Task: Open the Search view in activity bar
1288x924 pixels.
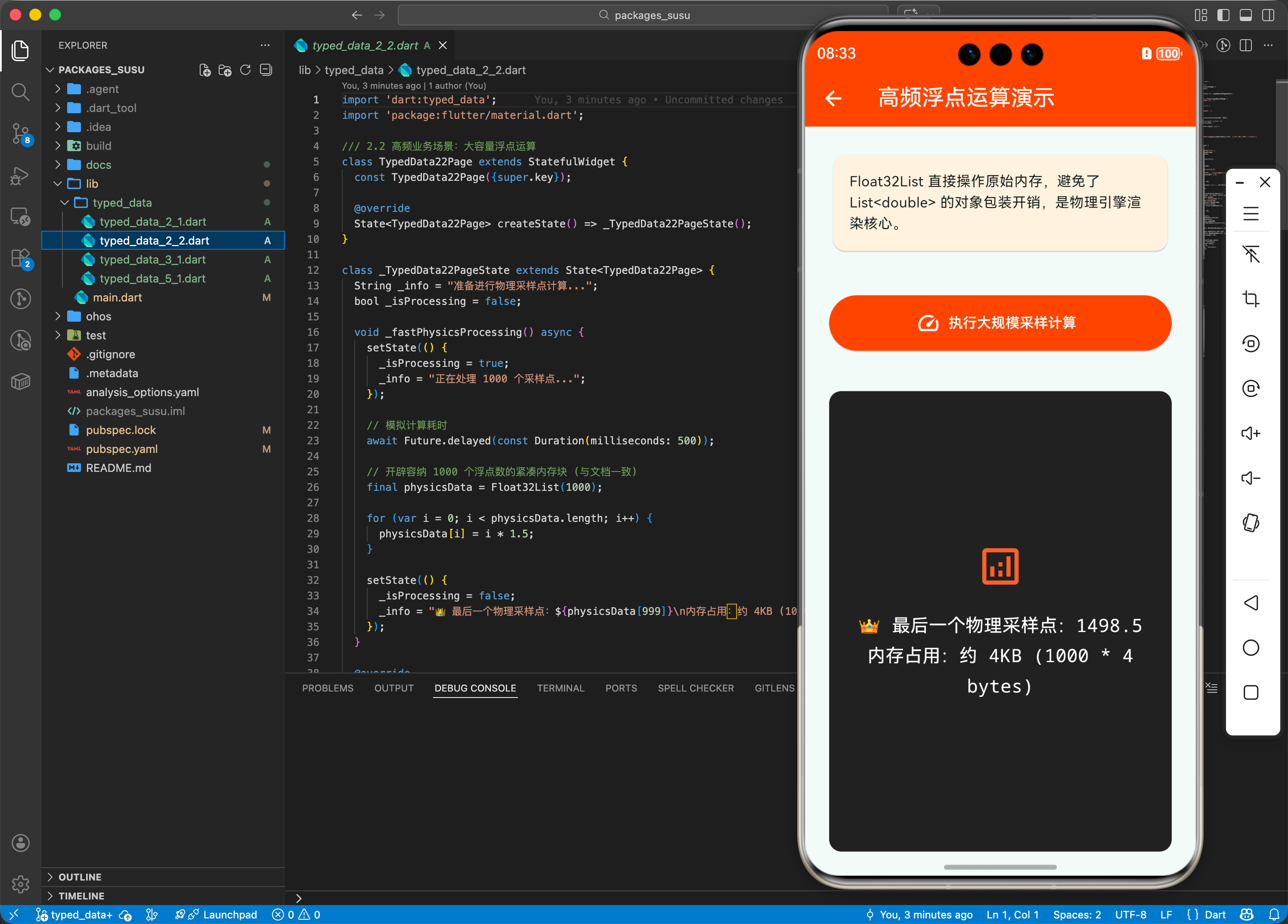Action: click(x=20, y=92)
